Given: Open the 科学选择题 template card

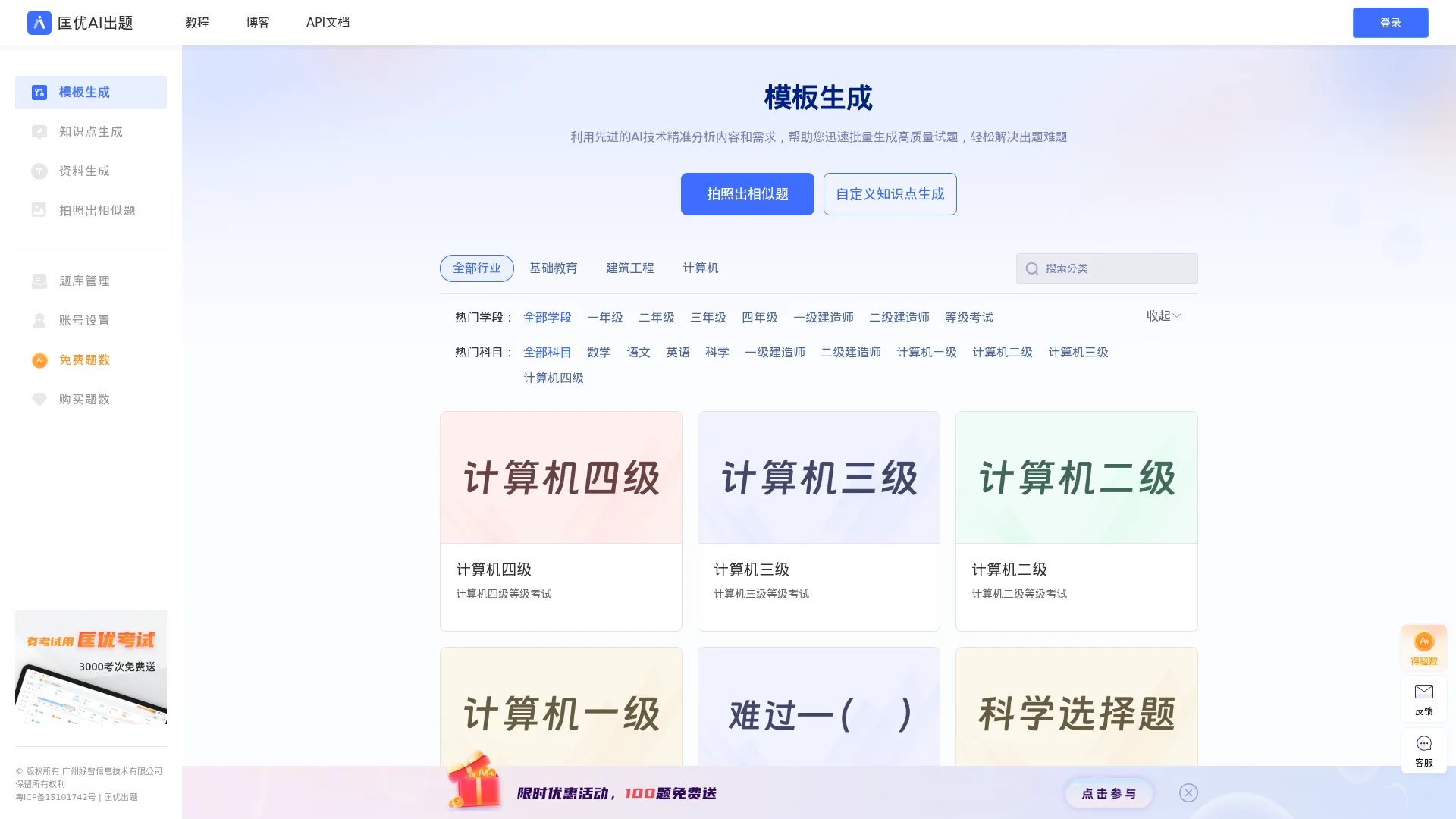Looking at the screenshot, I should click(1077, 707).
